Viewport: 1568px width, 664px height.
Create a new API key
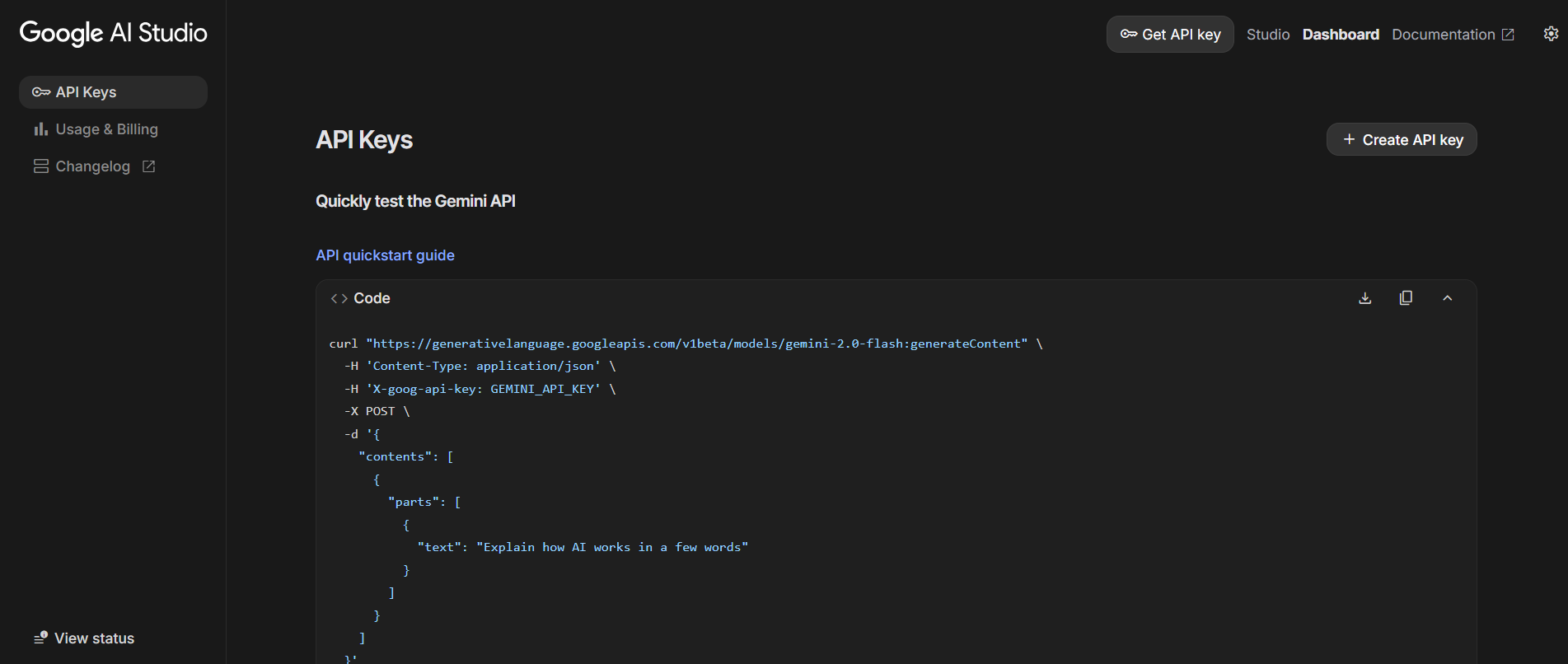tap(1402, 139)
